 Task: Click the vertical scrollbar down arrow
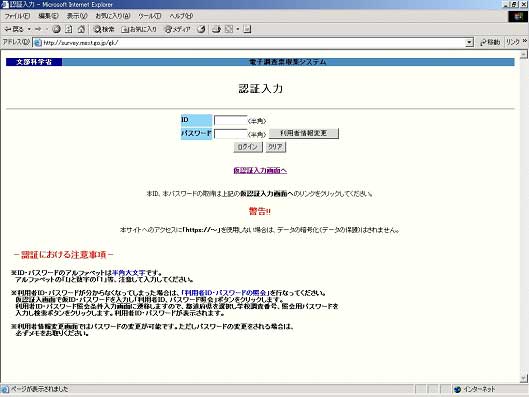(x=524, y=378)
